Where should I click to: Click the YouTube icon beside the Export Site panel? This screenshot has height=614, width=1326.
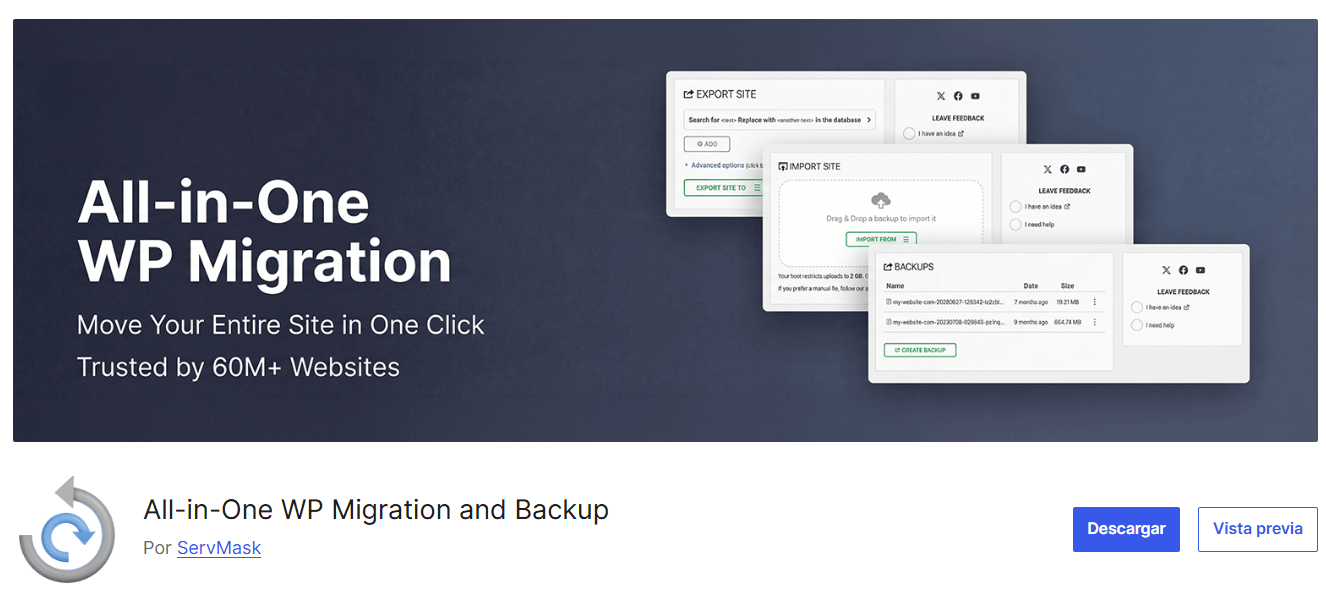click(975, 96)
